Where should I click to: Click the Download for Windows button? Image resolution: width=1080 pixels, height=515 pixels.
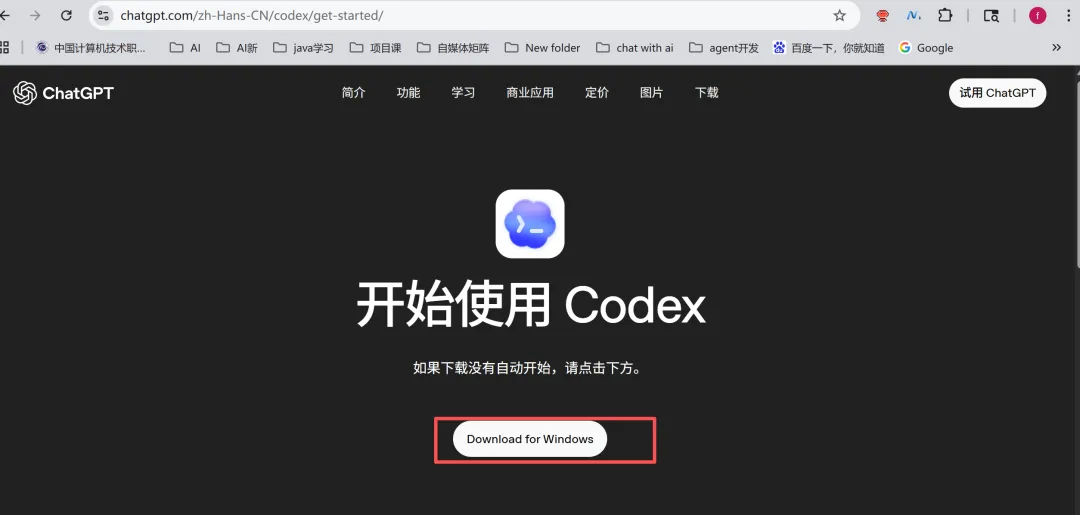pyautogui.click(x=530, y=439)
